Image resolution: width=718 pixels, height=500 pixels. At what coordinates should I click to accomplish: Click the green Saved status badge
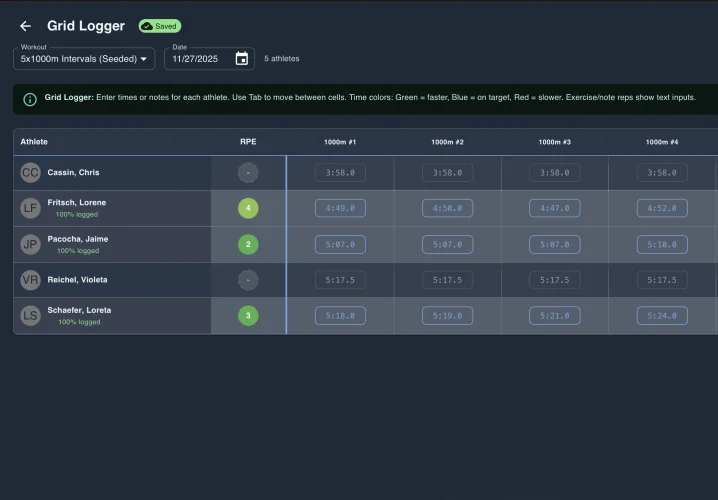(160, 26)
